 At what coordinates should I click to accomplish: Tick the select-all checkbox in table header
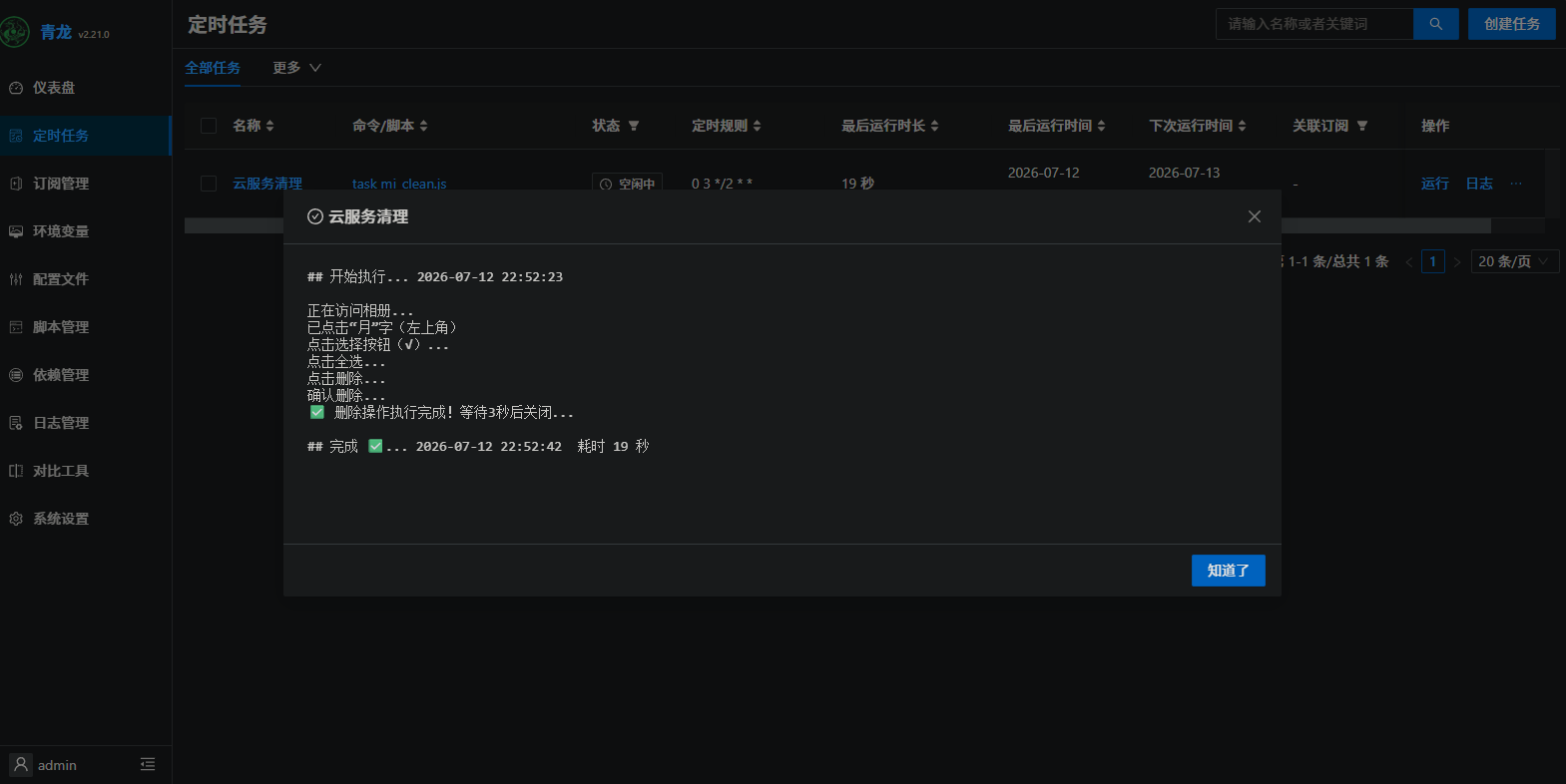click(x=209, y=126)
